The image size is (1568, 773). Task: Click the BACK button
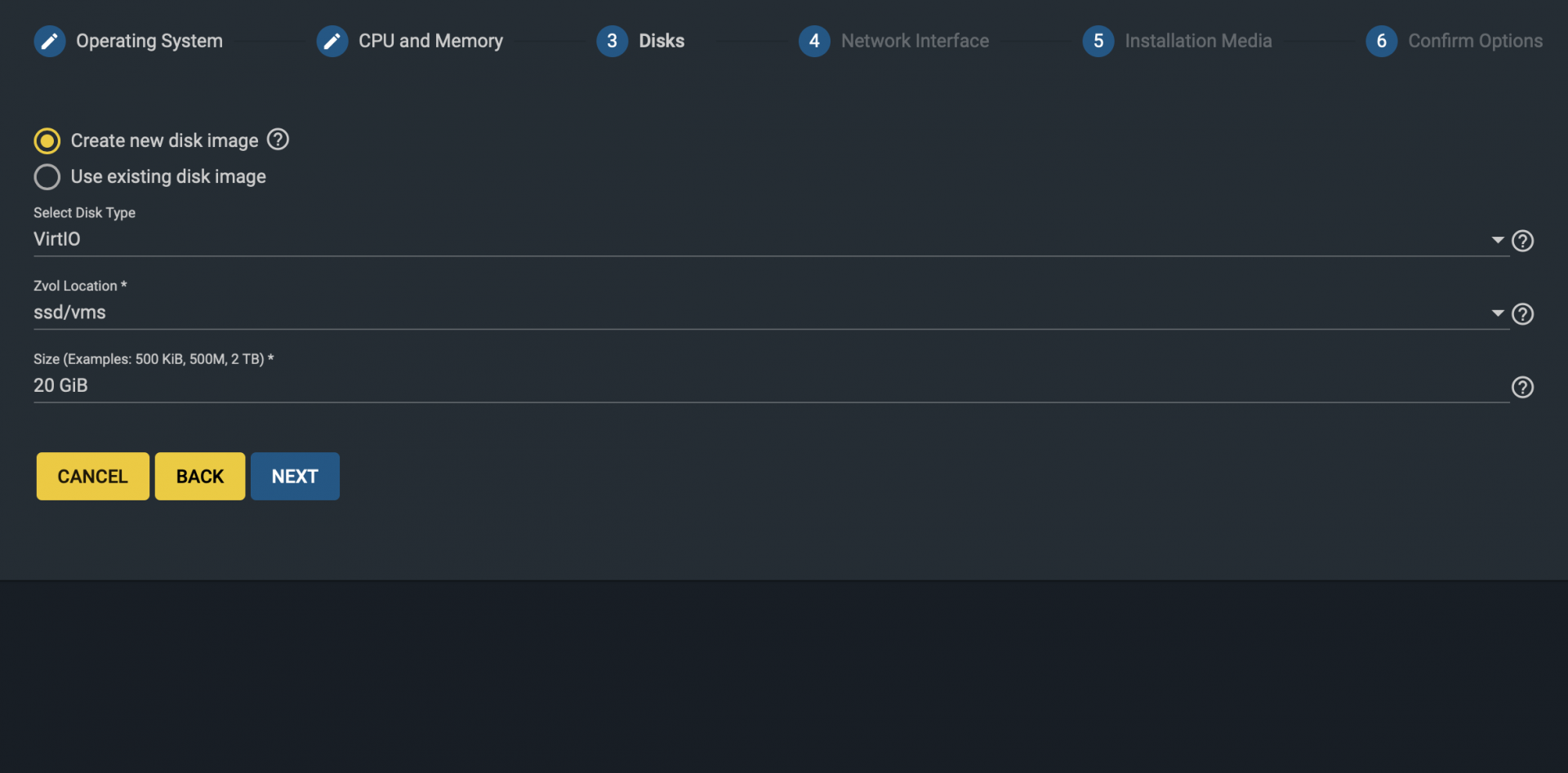[200, 476]
